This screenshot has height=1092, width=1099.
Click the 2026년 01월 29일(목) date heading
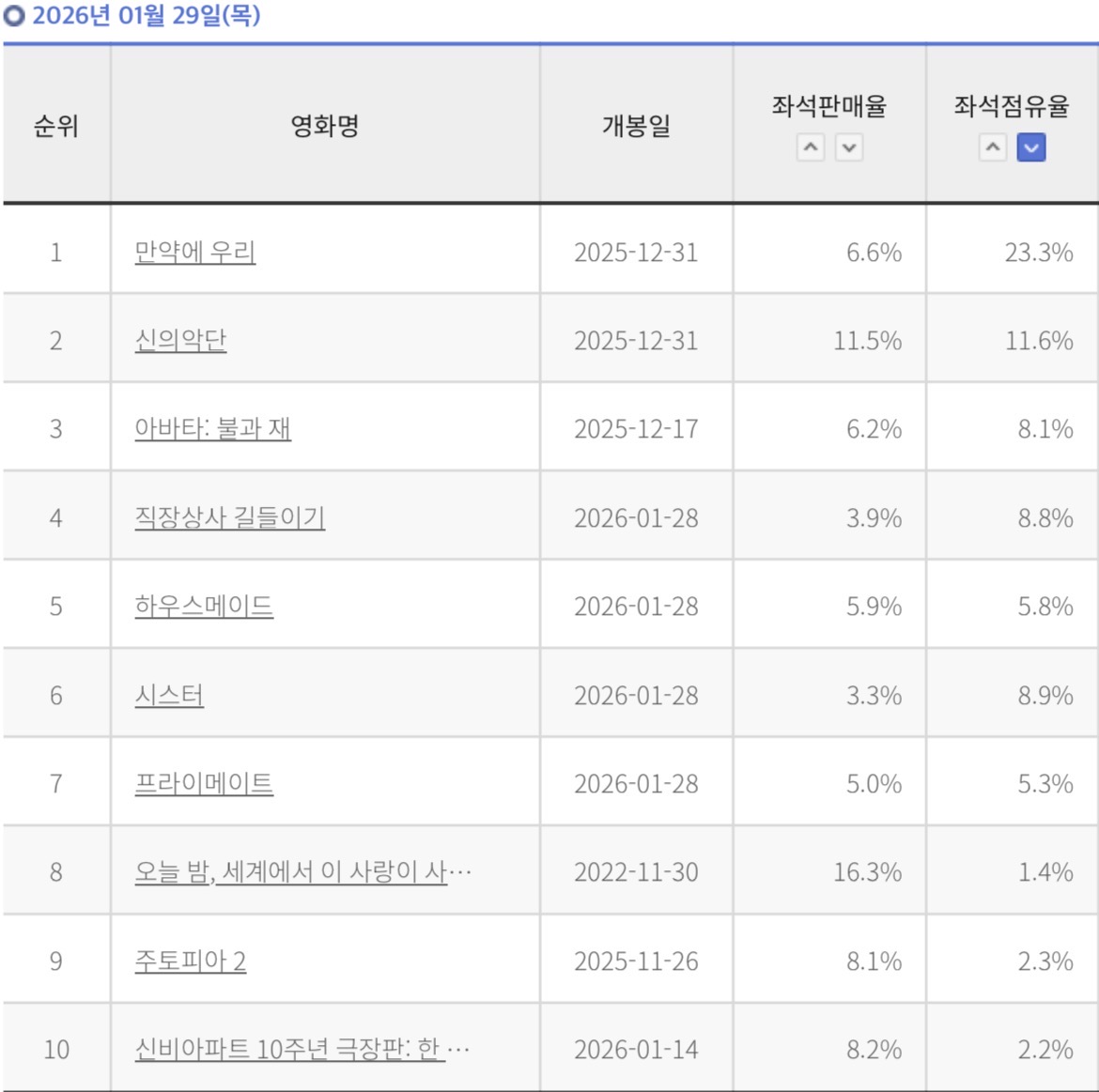tap(146, 15)
